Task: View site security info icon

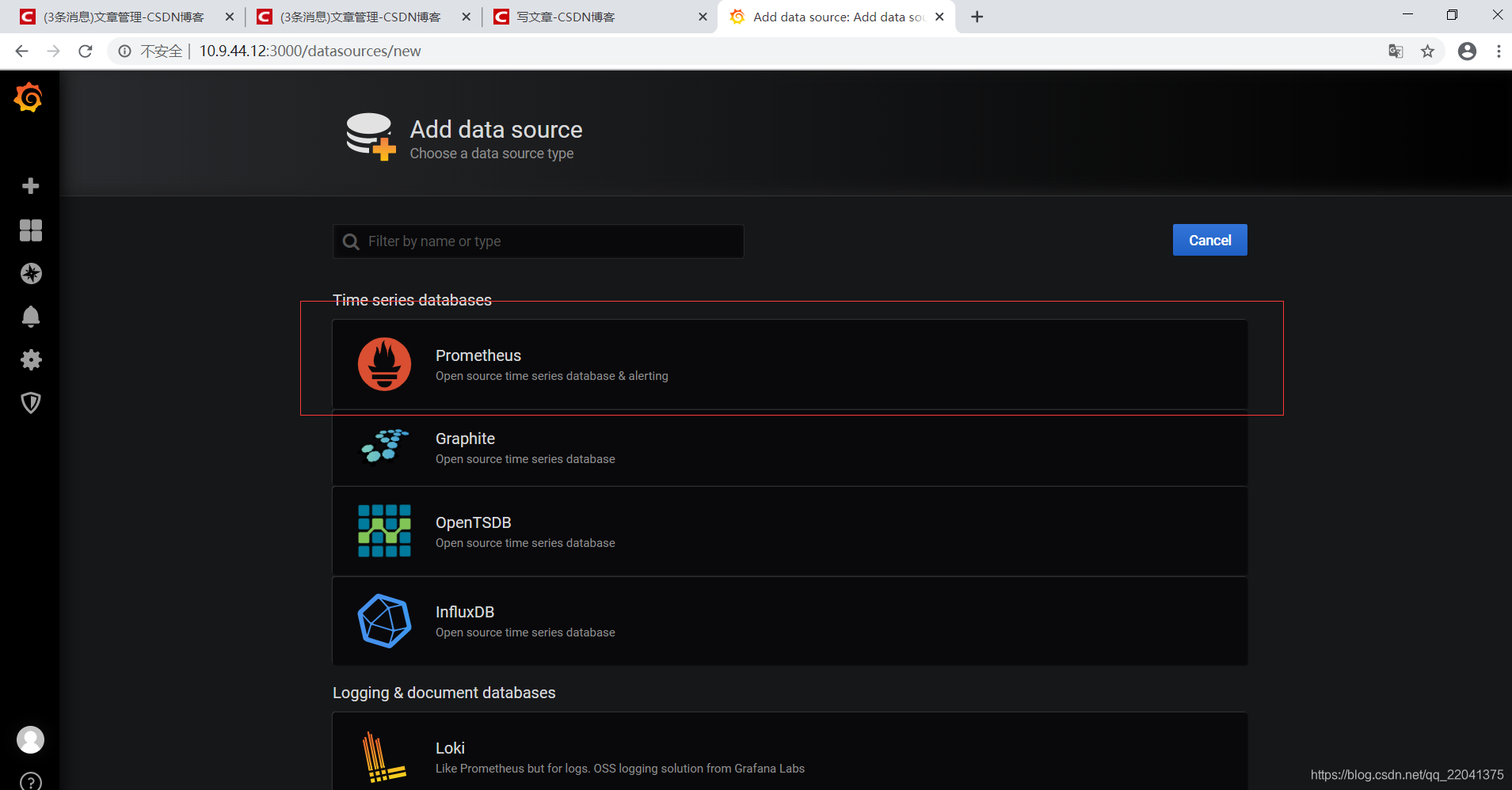Action: pos(124,51)
